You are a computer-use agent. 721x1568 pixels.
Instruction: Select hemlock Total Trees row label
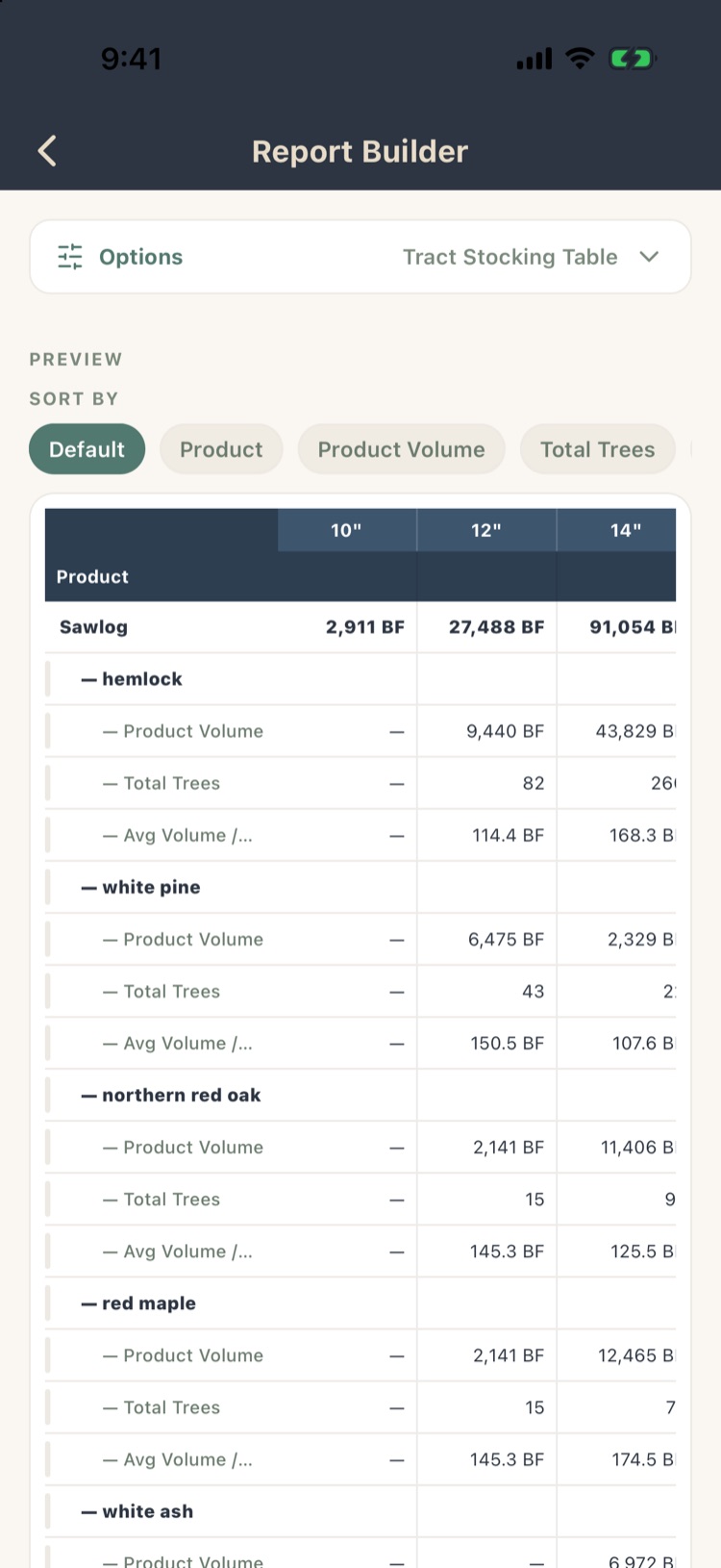point(162,783)
